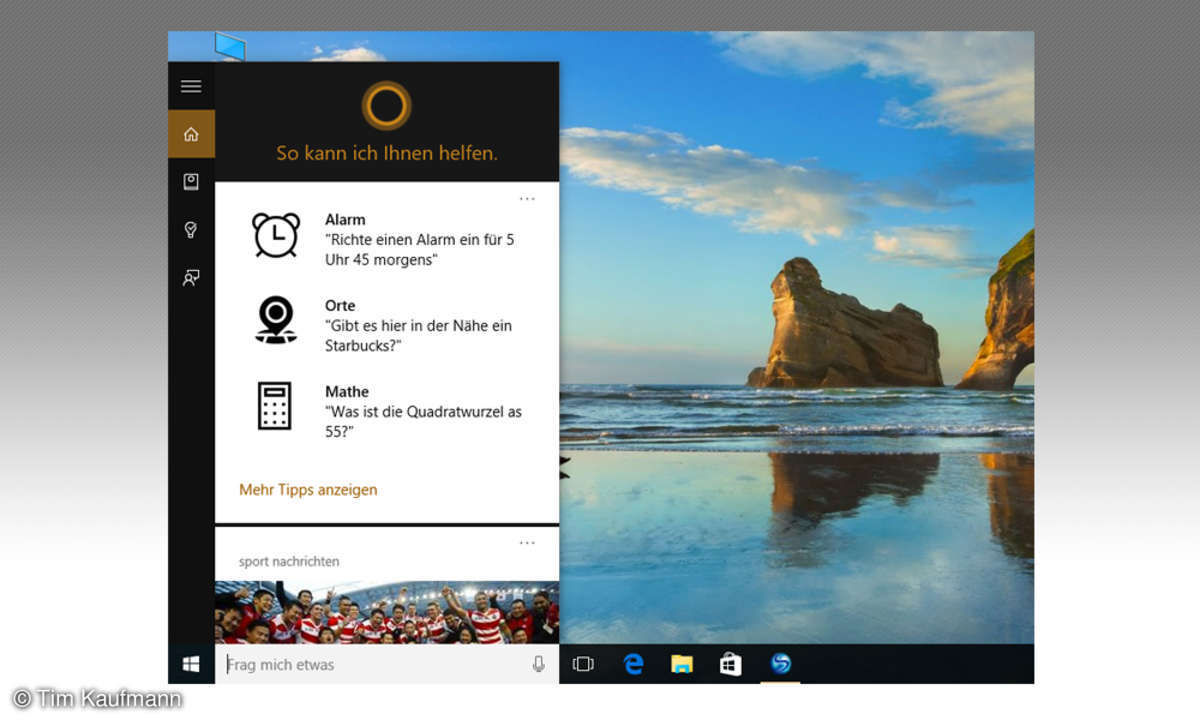Open the Feedback icon in Cortana sidebar
The width and height of the screenshot is (1200, 720).
(x=191, y=278)
